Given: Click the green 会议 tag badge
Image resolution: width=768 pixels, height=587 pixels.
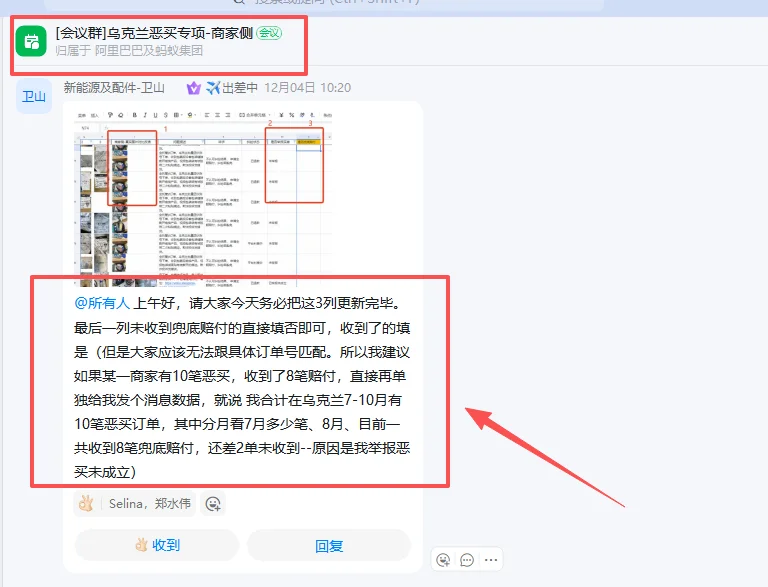Looking at the screenshot, I should 269,33.
